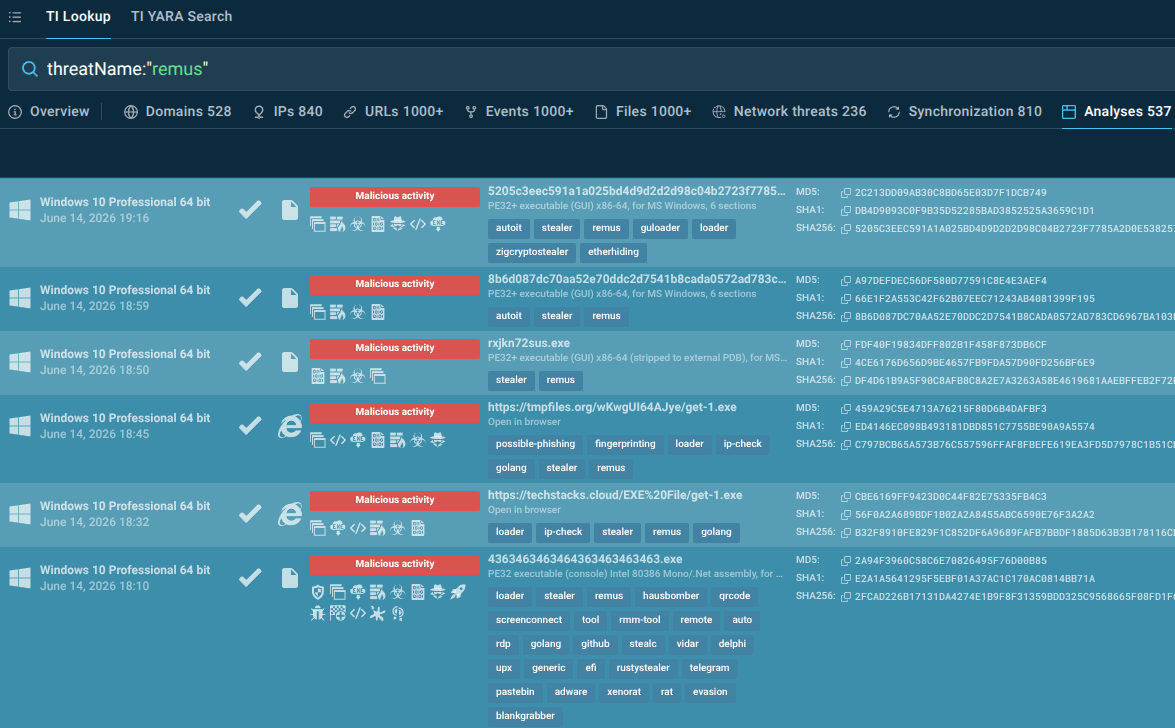Copy MD5 hash 459A29C5E4713A76215F80D6B4DAFBF3
This screenshot has width=1175, height=728.
click(x=845, y=409)
